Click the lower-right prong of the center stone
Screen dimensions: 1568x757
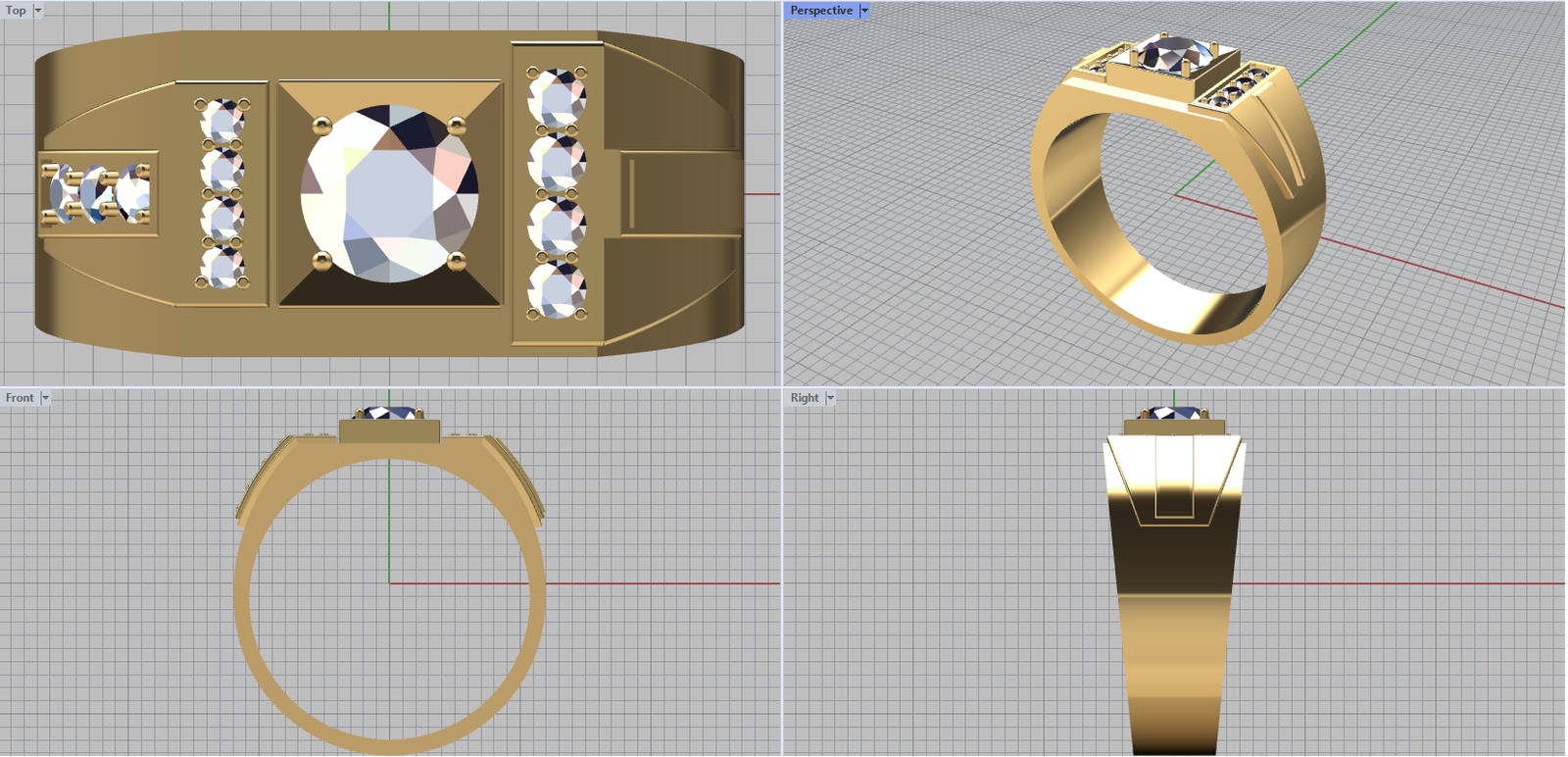(x=456, y=261)
